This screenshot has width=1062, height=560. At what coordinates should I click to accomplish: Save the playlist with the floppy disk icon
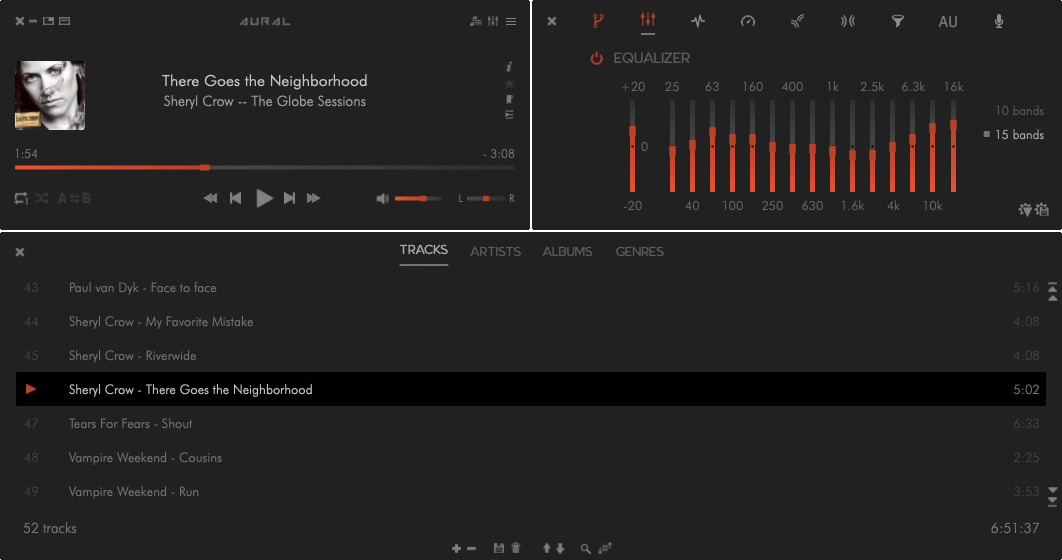point(498,548)
